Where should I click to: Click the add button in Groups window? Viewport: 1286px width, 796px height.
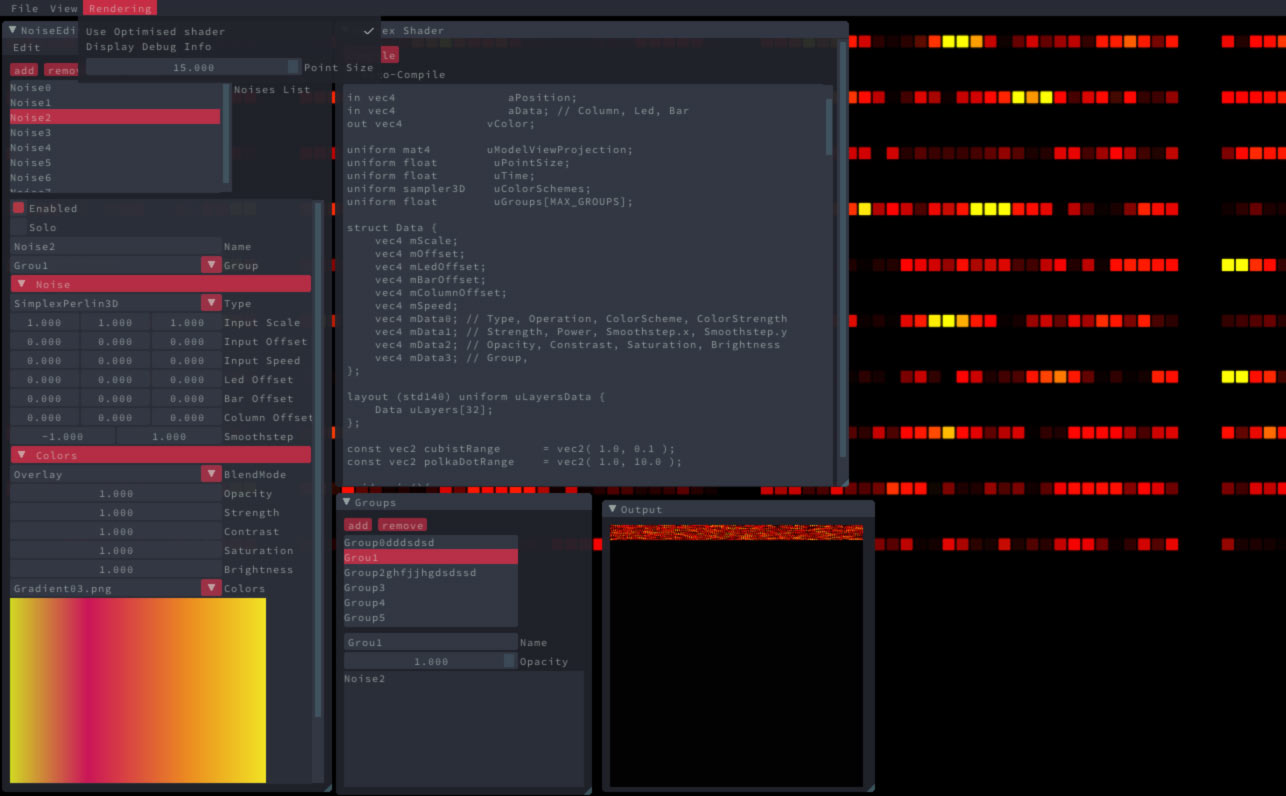(358, 525)
